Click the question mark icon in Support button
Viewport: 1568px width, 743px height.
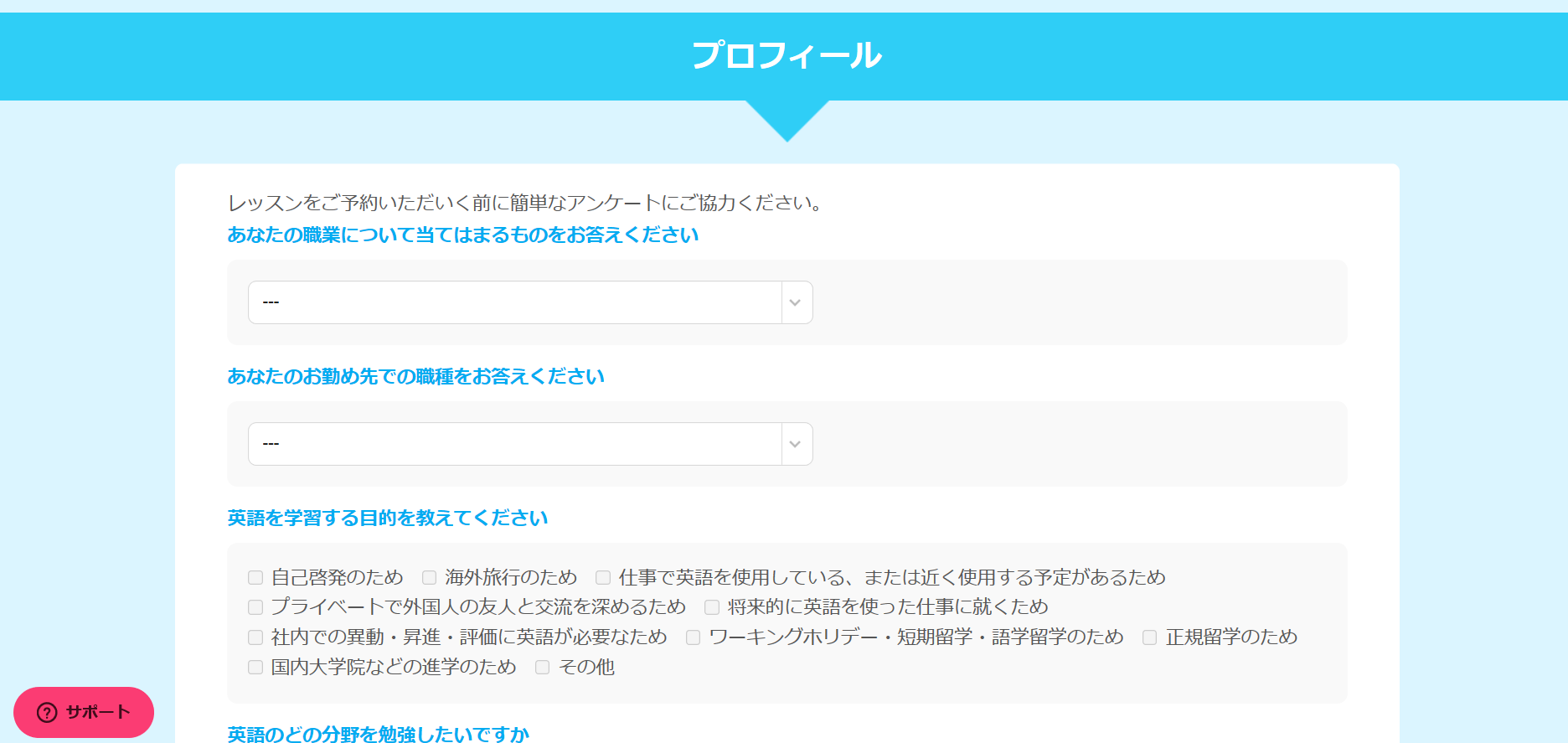(x=47, y=713)
